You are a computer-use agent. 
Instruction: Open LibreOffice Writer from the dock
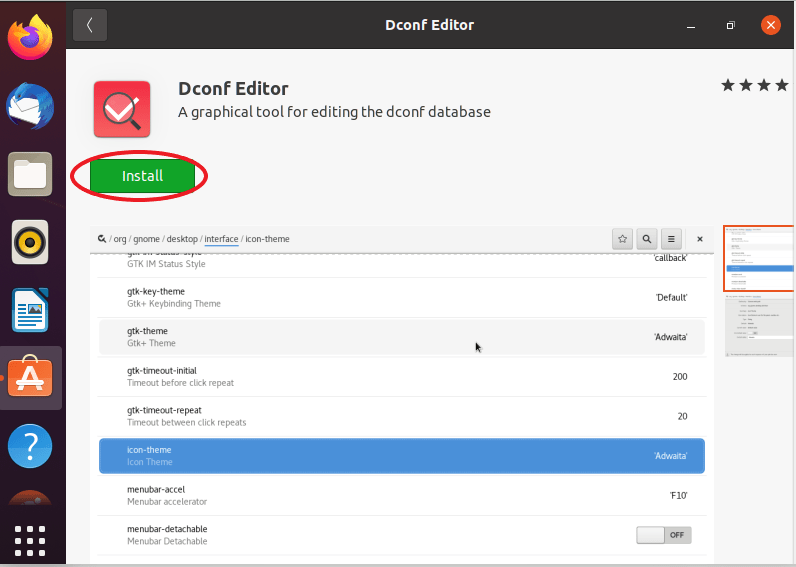click(30, 310)
